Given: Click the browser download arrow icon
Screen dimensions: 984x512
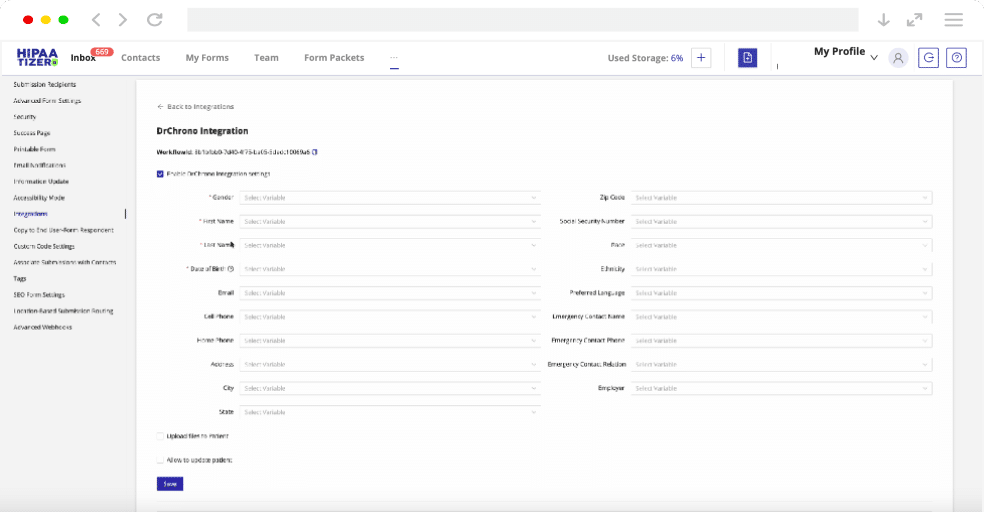Looking at the screenshot, I should coord(884,19).
